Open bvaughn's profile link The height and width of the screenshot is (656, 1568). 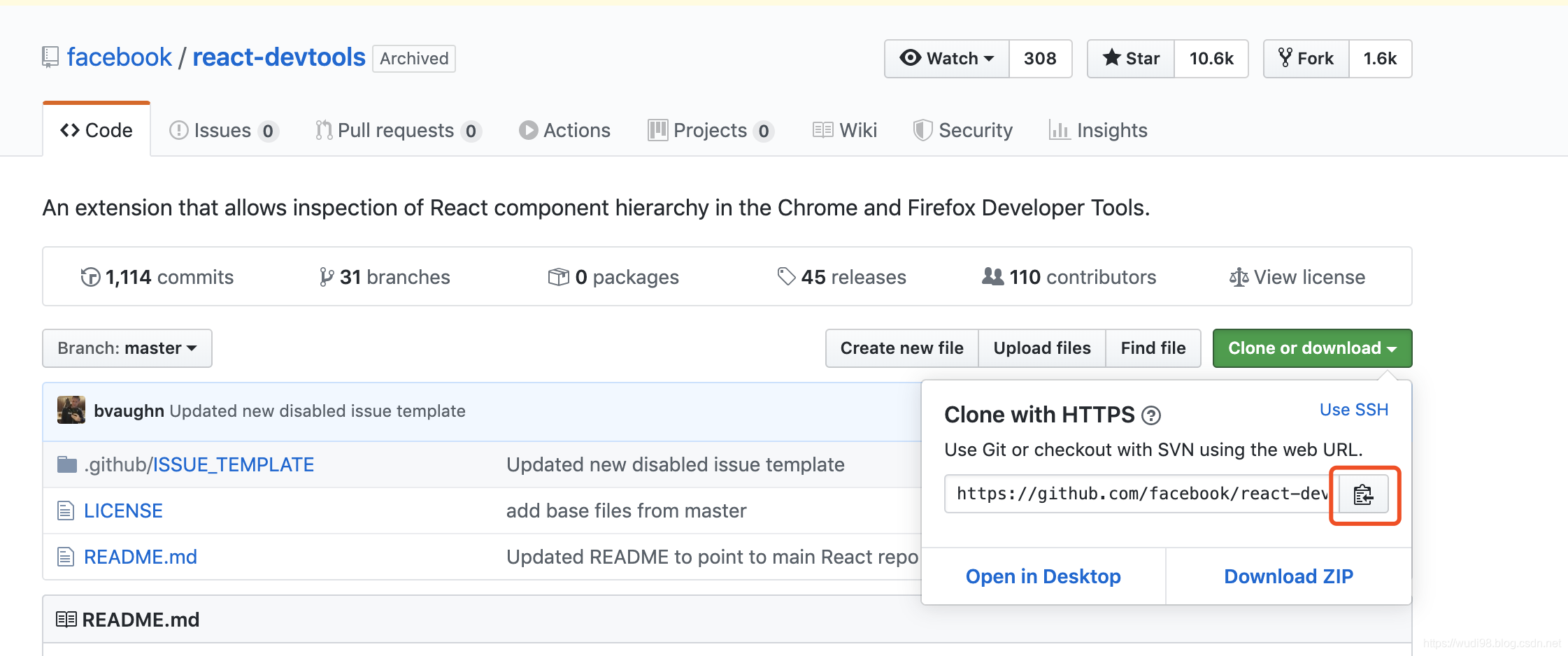tap(129, 411)
